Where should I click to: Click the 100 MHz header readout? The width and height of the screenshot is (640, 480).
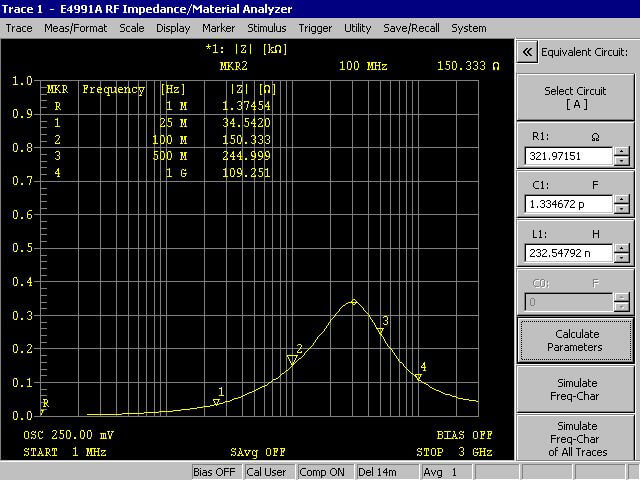point(363,66)
